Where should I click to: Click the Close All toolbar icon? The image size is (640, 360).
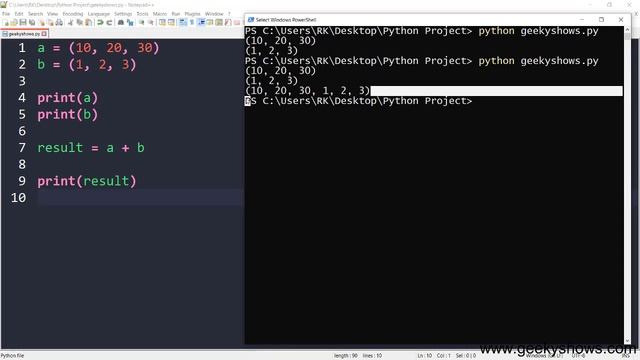[x=50, y=22]
